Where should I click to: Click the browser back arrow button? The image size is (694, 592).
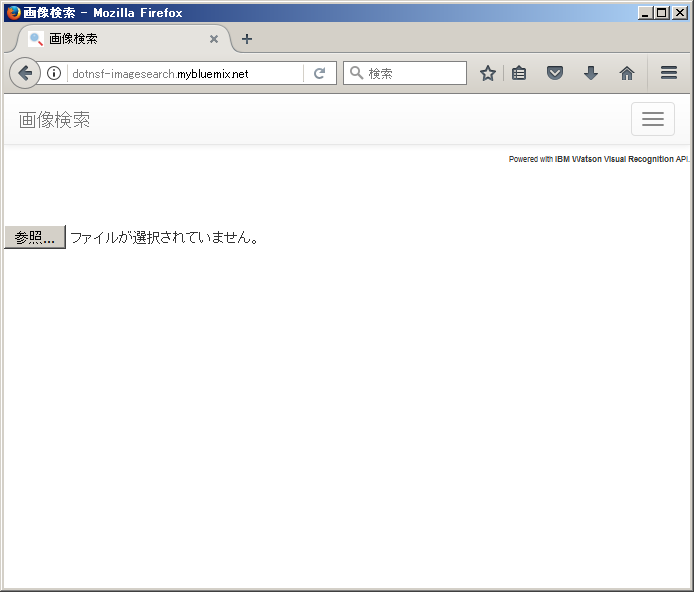pyautogui.click(x=25, y=73)
